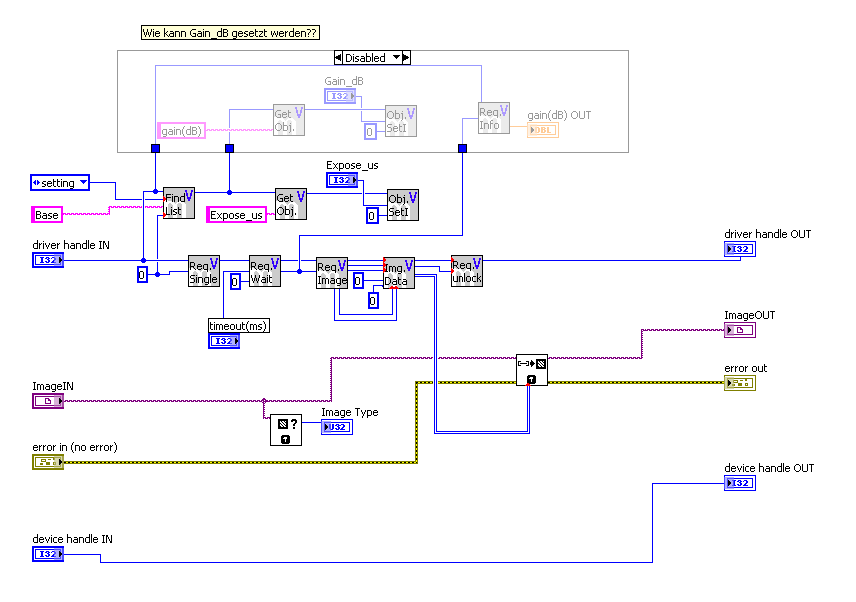Click the 0 constant beside enabled Obj. SetI
Image resolution: width=856 pixels, height=602 pixels.
tap(372, 216)
